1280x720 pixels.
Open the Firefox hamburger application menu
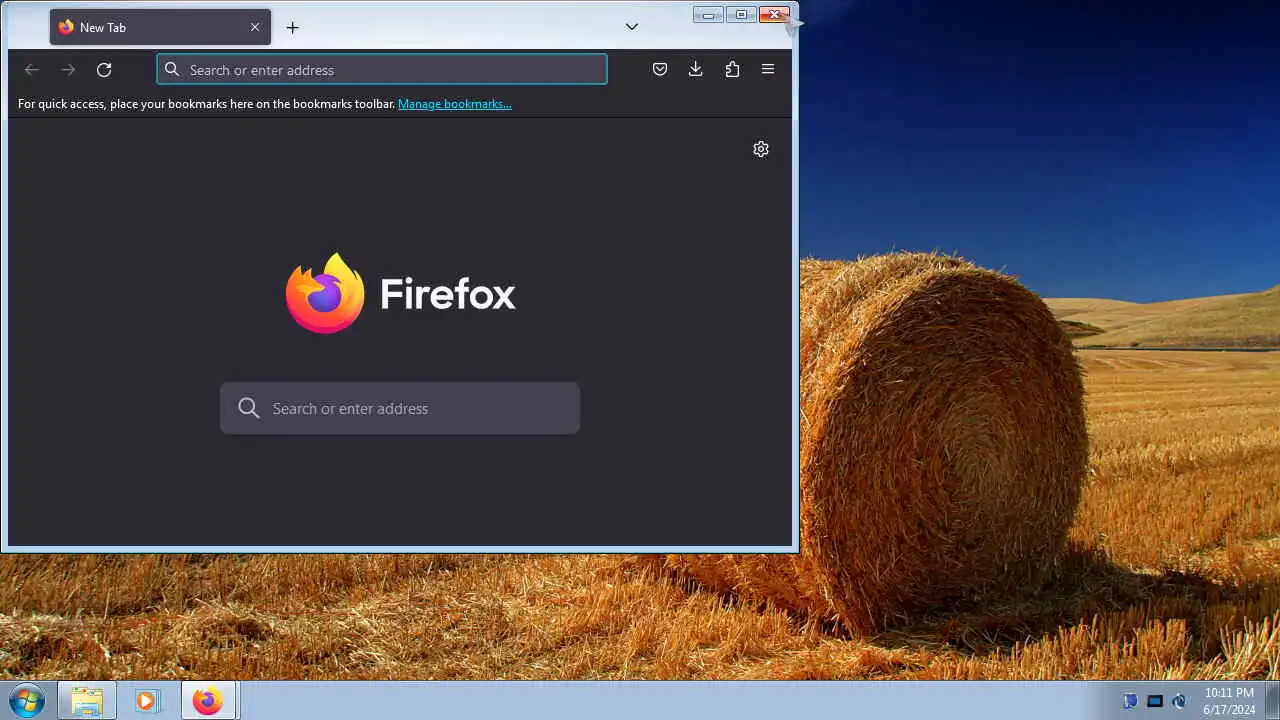click(768, 70)
